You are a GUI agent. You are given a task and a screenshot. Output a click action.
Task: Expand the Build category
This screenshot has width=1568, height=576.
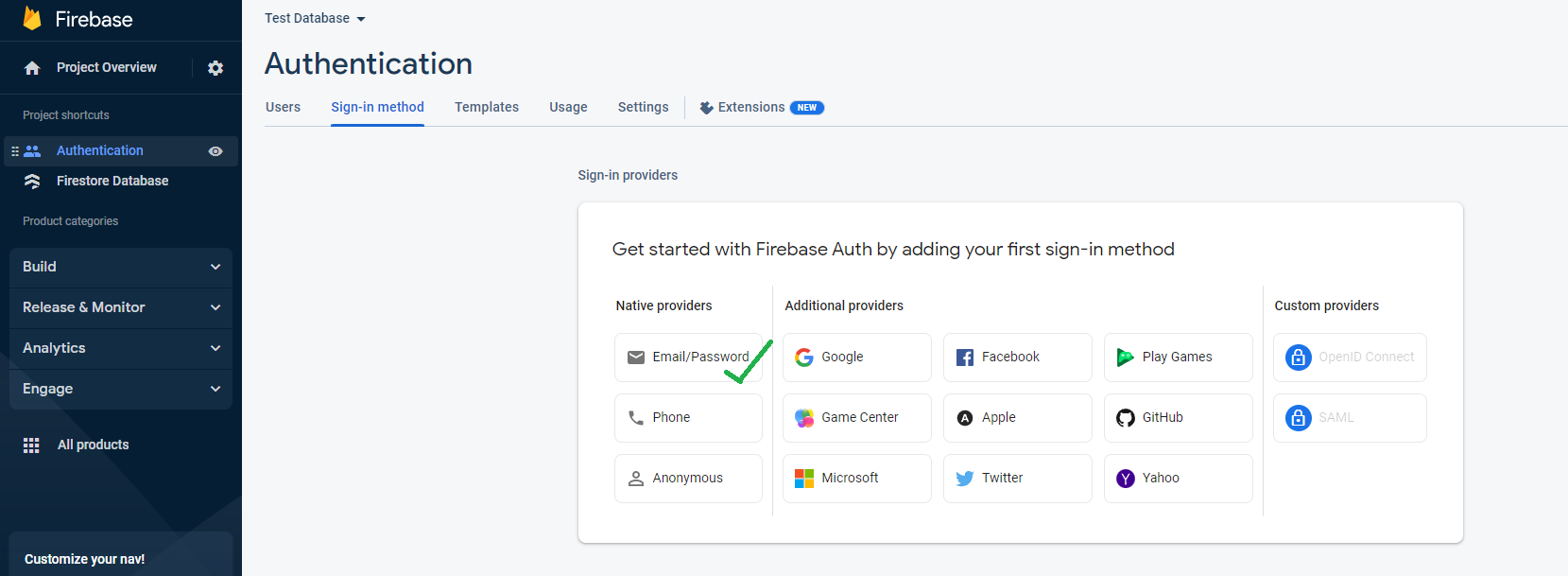click(121, 268)
